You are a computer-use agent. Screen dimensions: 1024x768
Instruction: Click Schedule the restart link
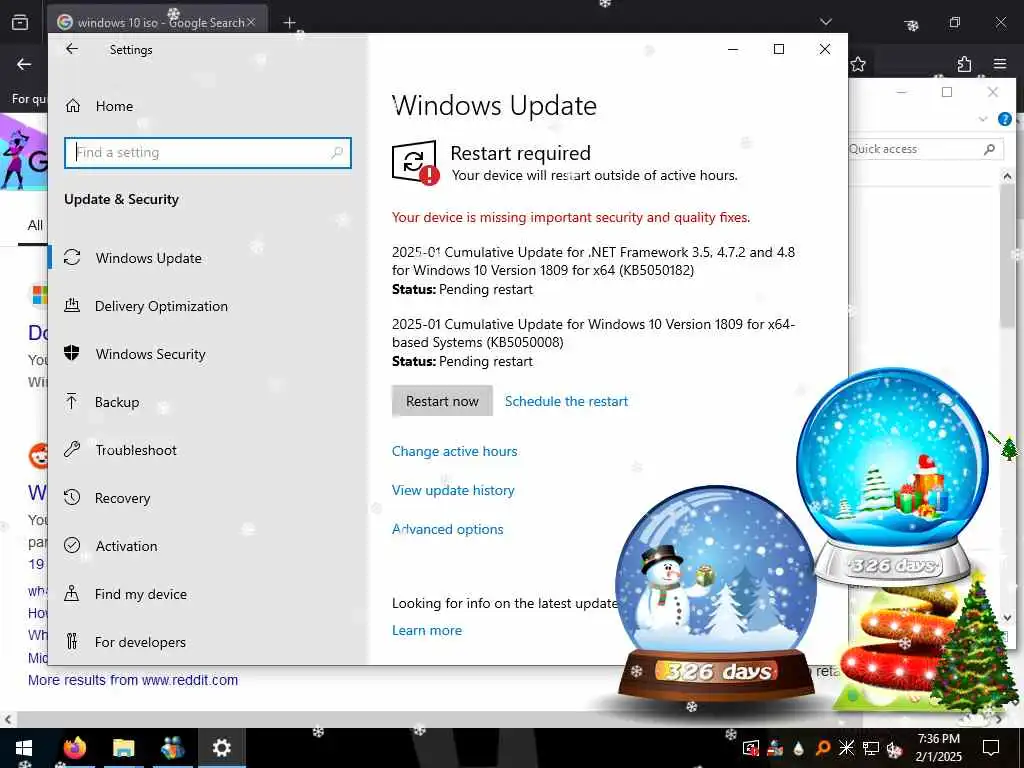click(566, 401)
